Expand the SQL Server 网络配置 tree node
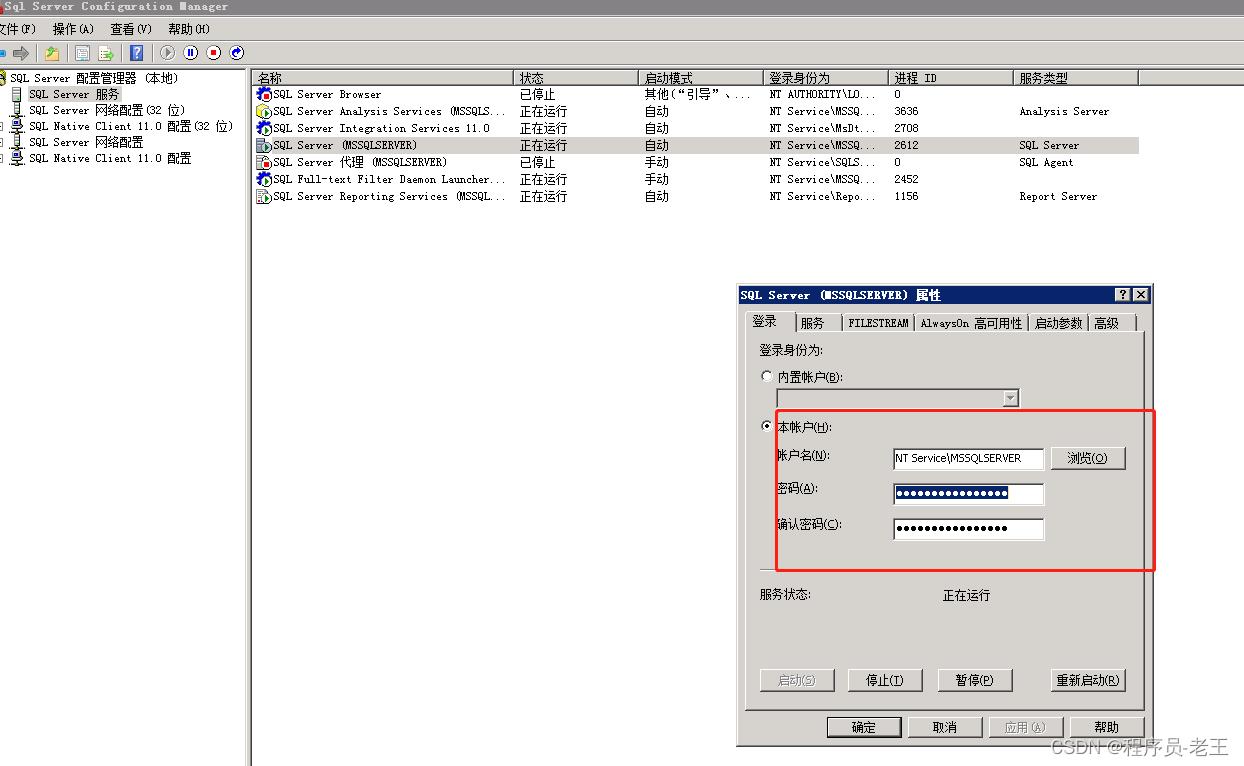This screenshot has width=1244, height=766. coord(2,143)
